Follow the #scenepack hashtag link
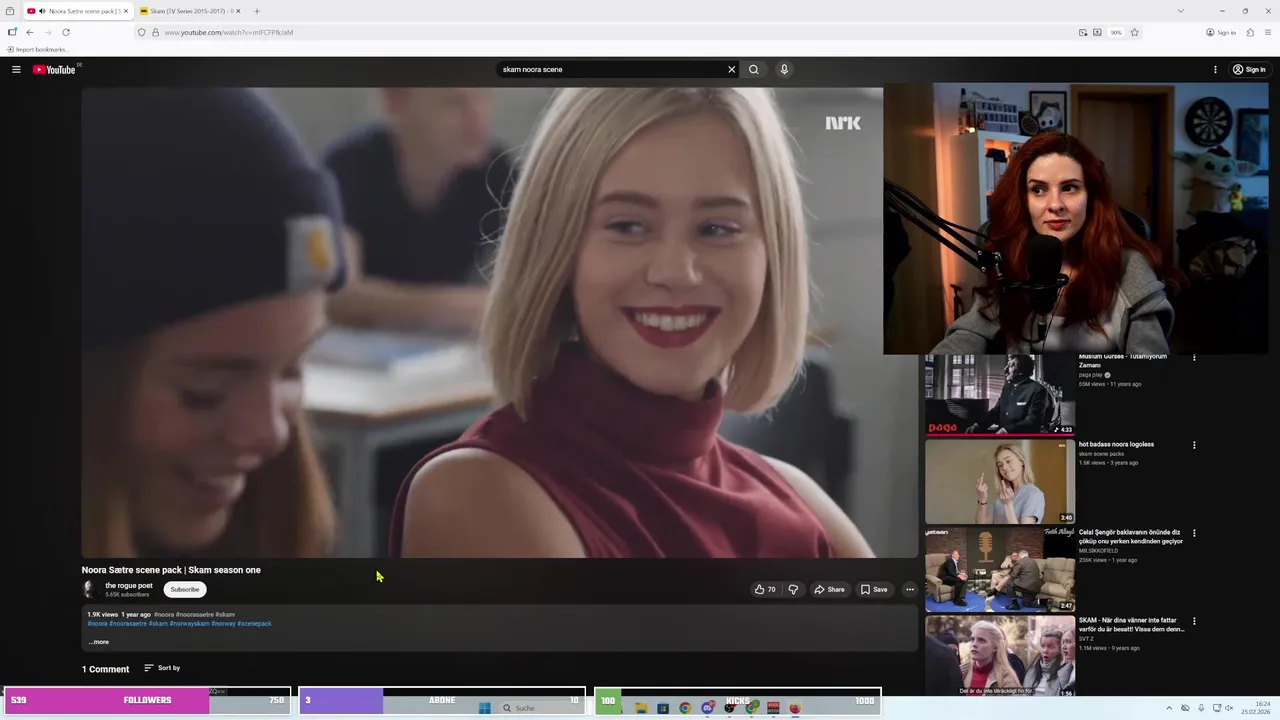This screenshot has height=720, width=1280. click(x=254, y=623)
